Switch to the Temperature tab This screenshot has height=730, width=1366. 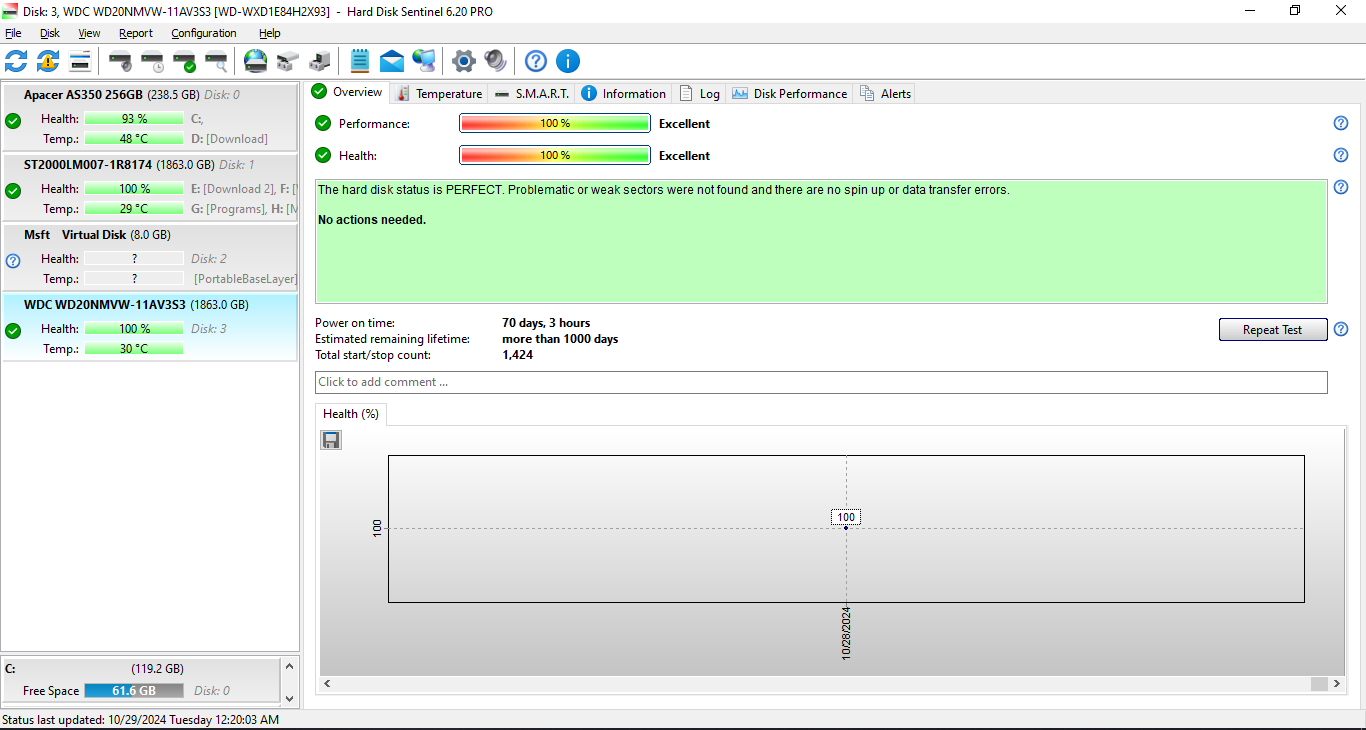pyautogui.click(x=439, y=94)
